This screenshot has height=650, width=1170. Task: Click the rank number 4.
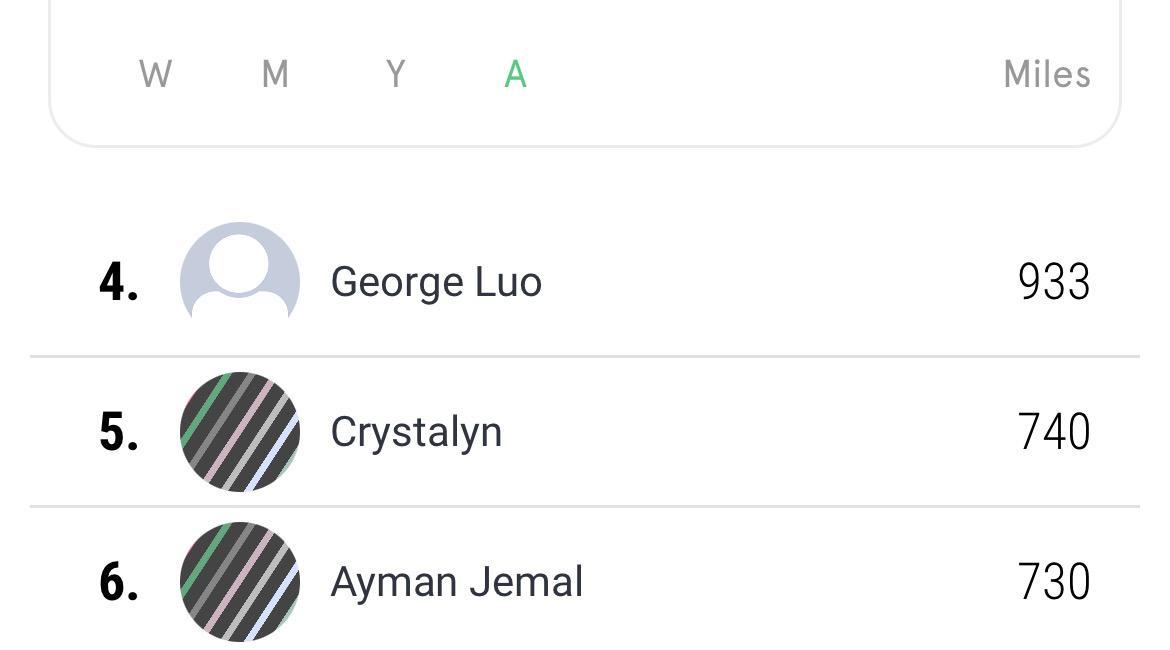tap(119, 283)
